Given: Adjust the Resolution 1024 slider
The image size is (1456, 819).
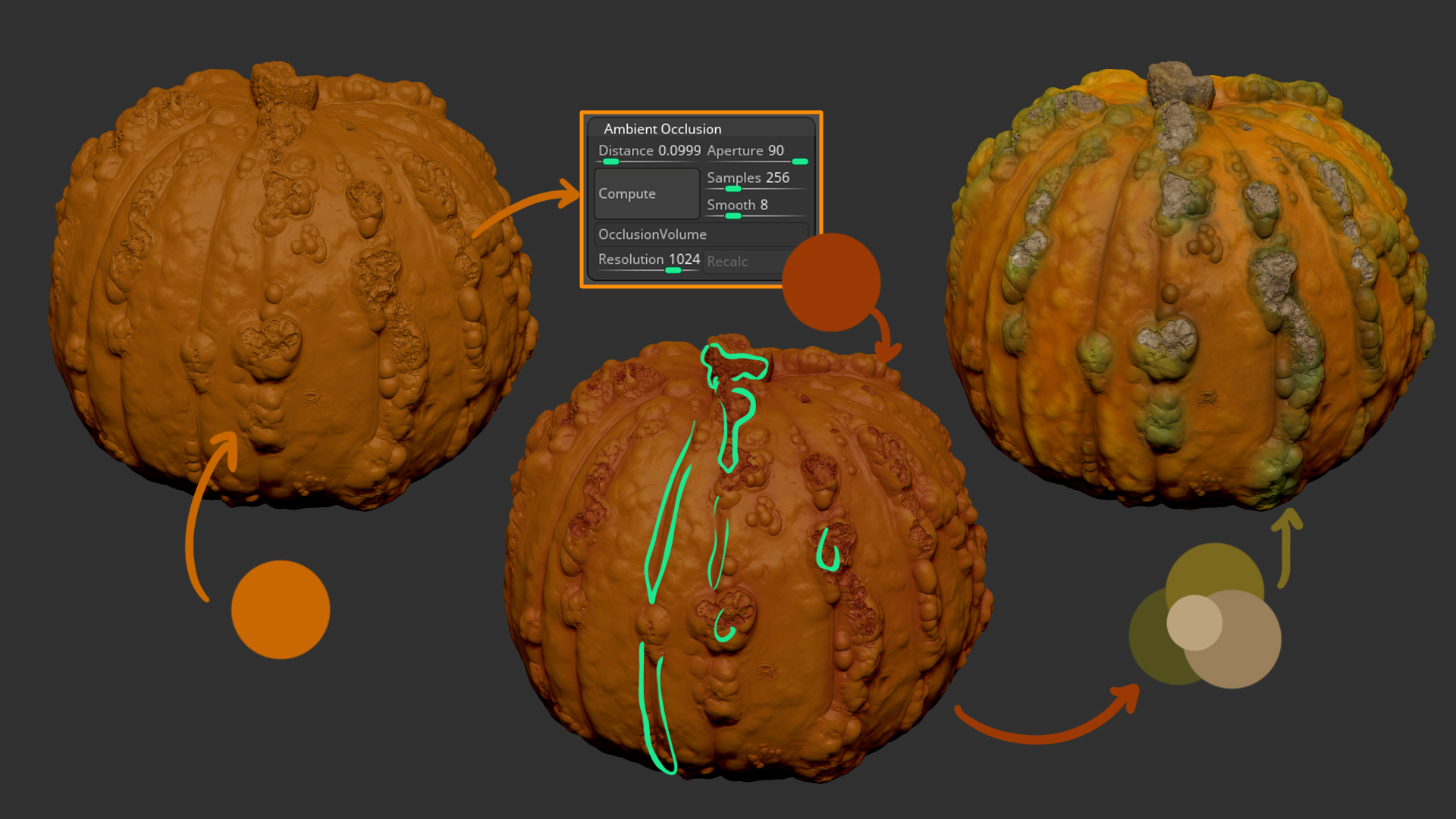Looking at the screenshot, I should coord(648,261).
